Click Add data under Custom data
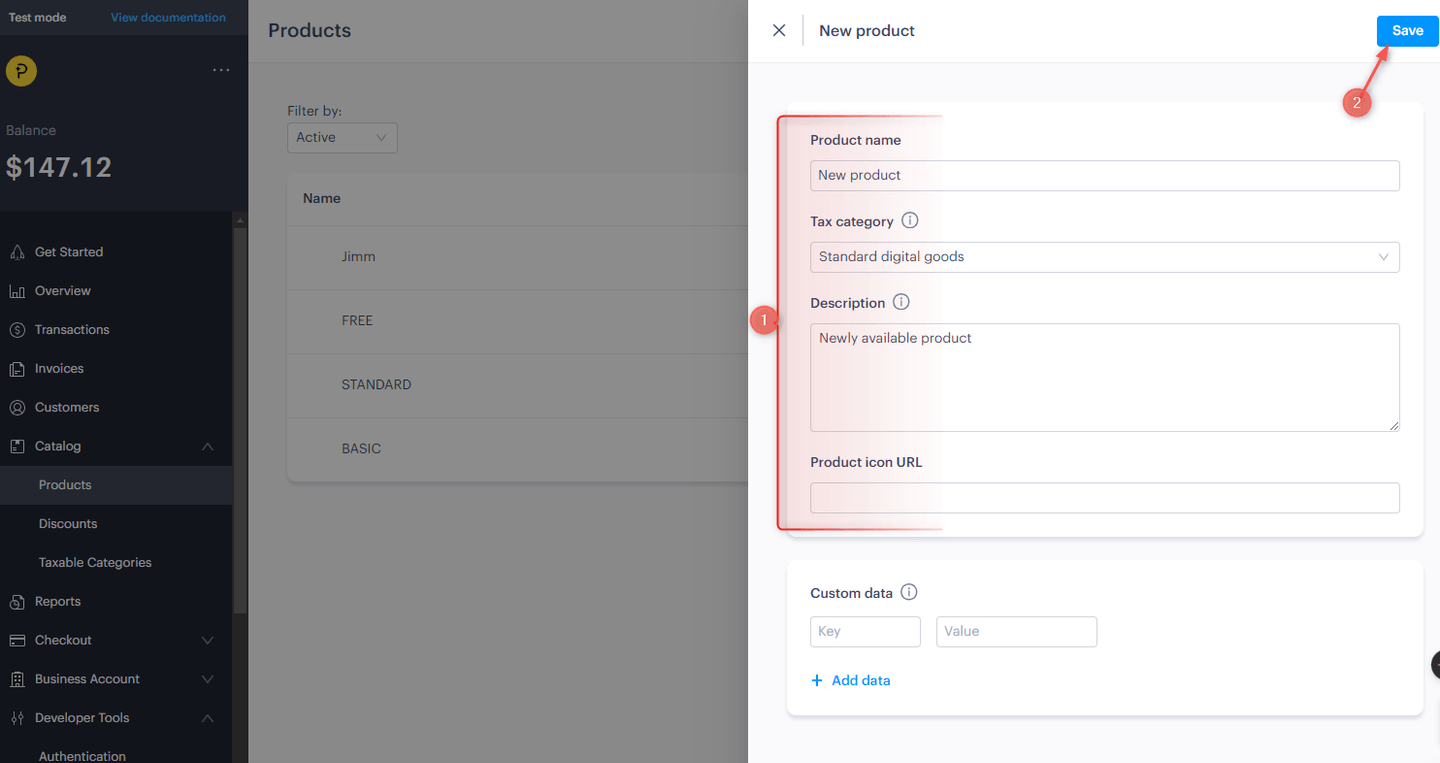The image size is (1440, 763). point(851,680)
